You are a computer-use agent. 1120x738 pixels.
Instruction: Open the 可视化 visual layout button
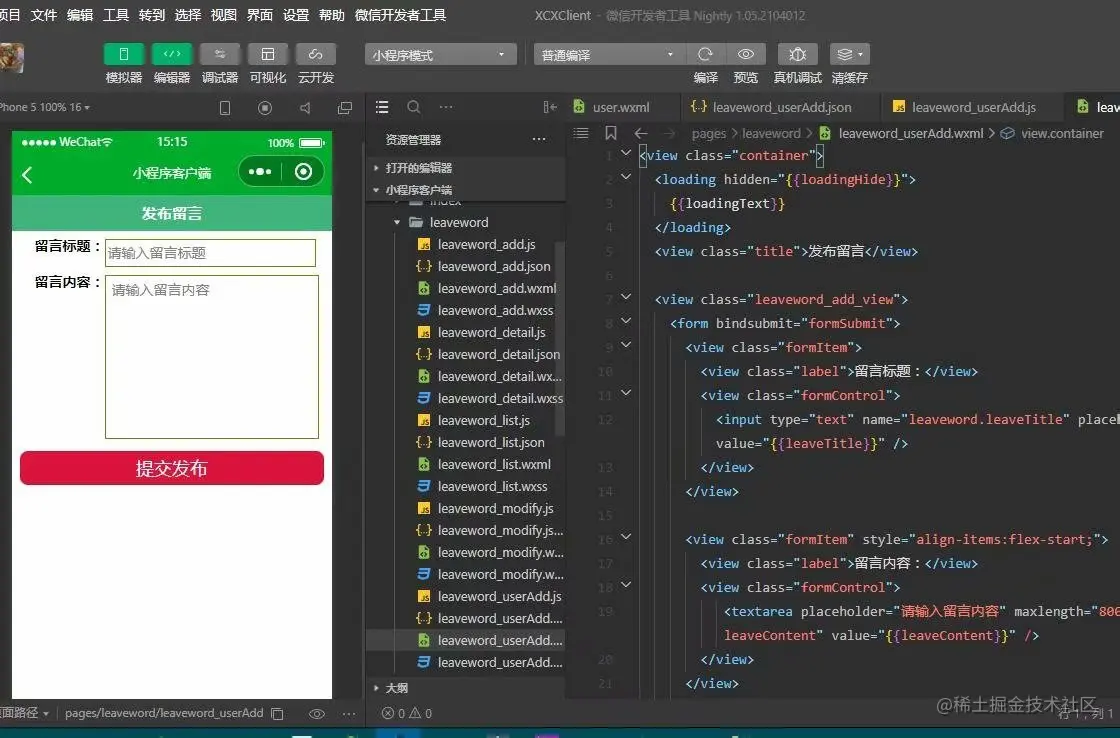pyautogui.click(x=268, y=54)
